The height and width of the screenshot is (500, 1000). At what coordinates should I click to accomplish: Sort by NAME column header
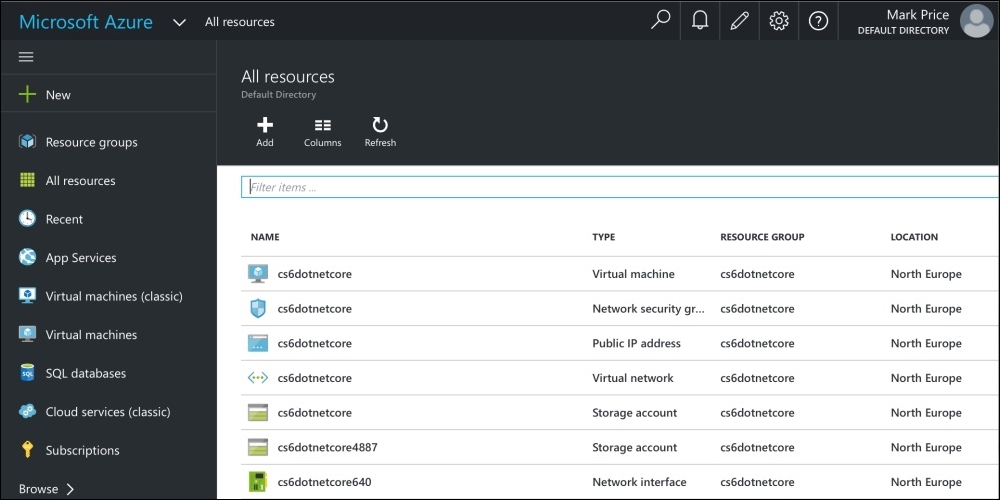[x=265, y=237]
